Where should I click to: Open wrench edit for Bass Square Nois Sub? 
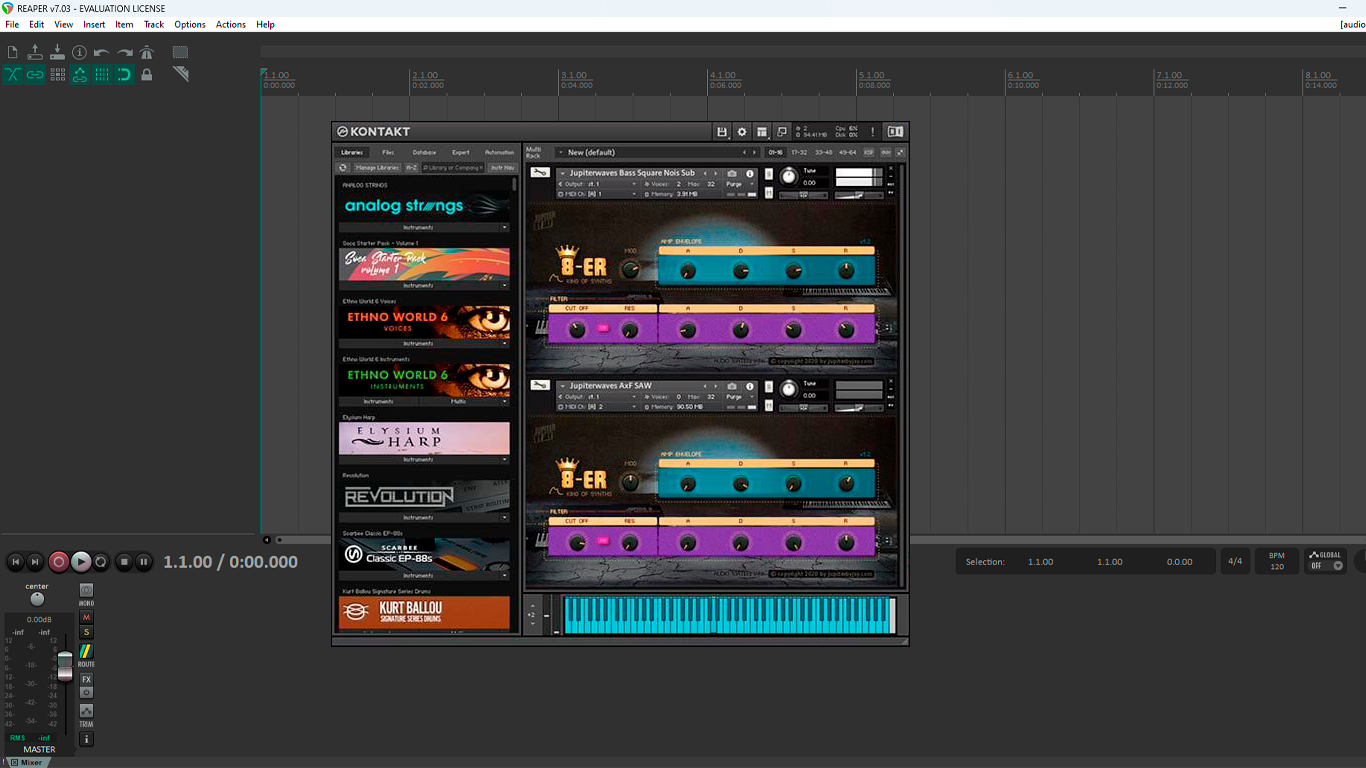[540, 173]
